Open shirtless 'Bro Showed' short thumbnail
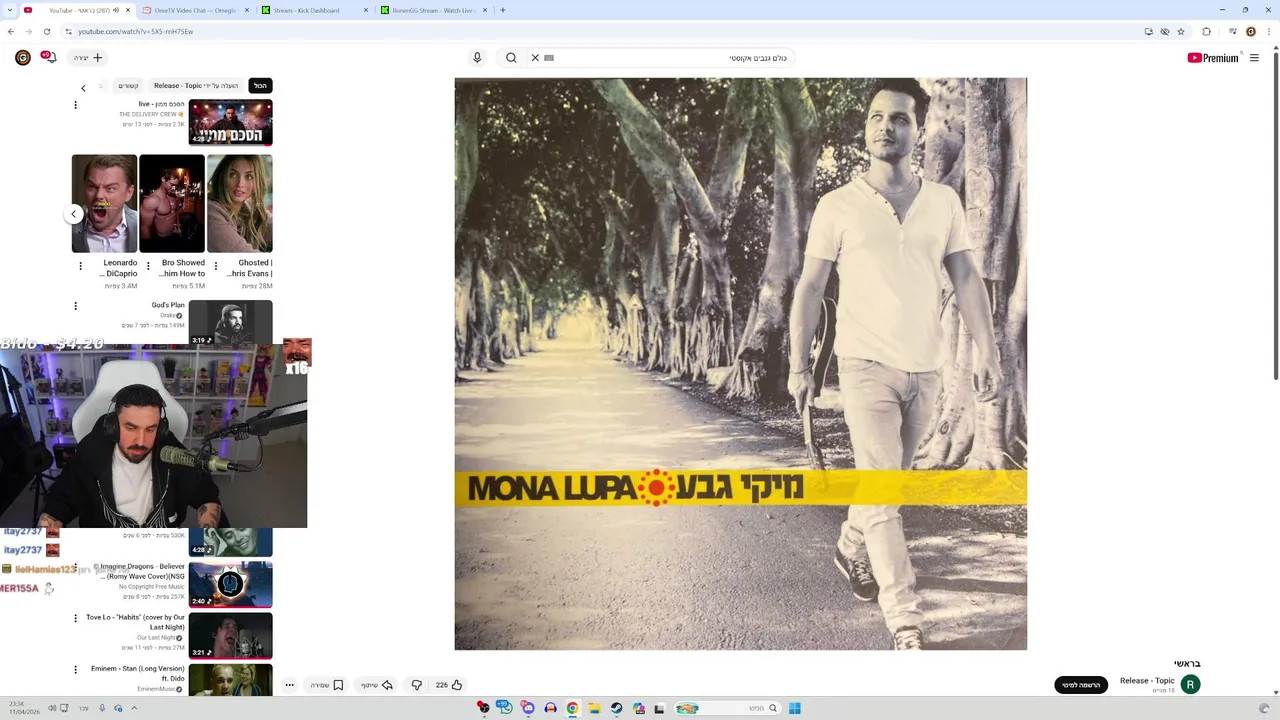Viewport: 1280px width, 720px height. tap(172, 203)
